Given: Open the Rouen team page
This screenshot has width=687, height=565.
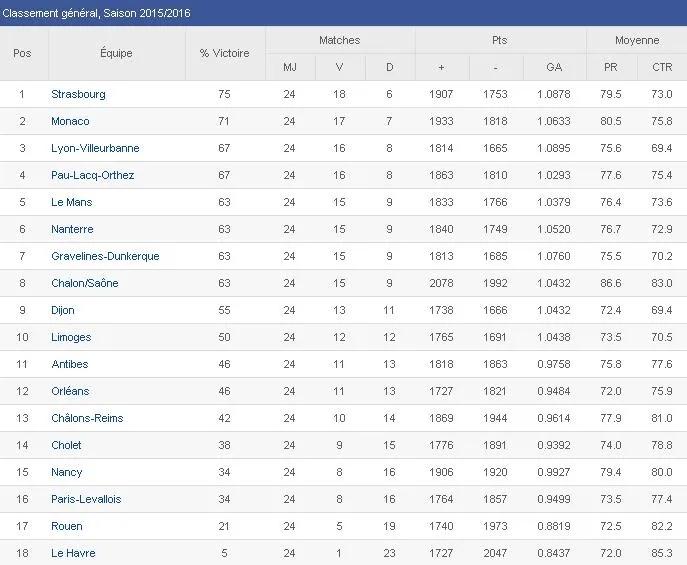Looking at the screenshot, I should click(x=67, y=526).
